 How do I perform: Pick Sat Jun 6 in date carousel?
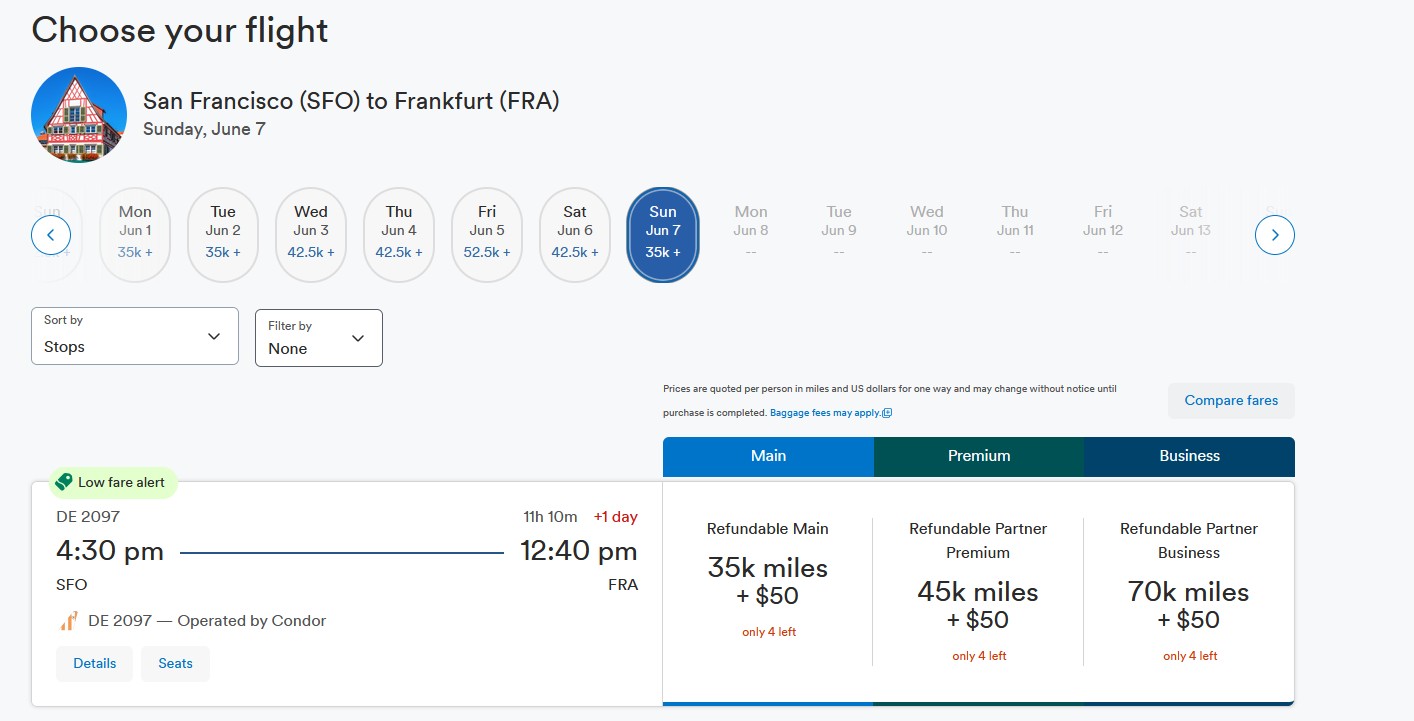575,234
